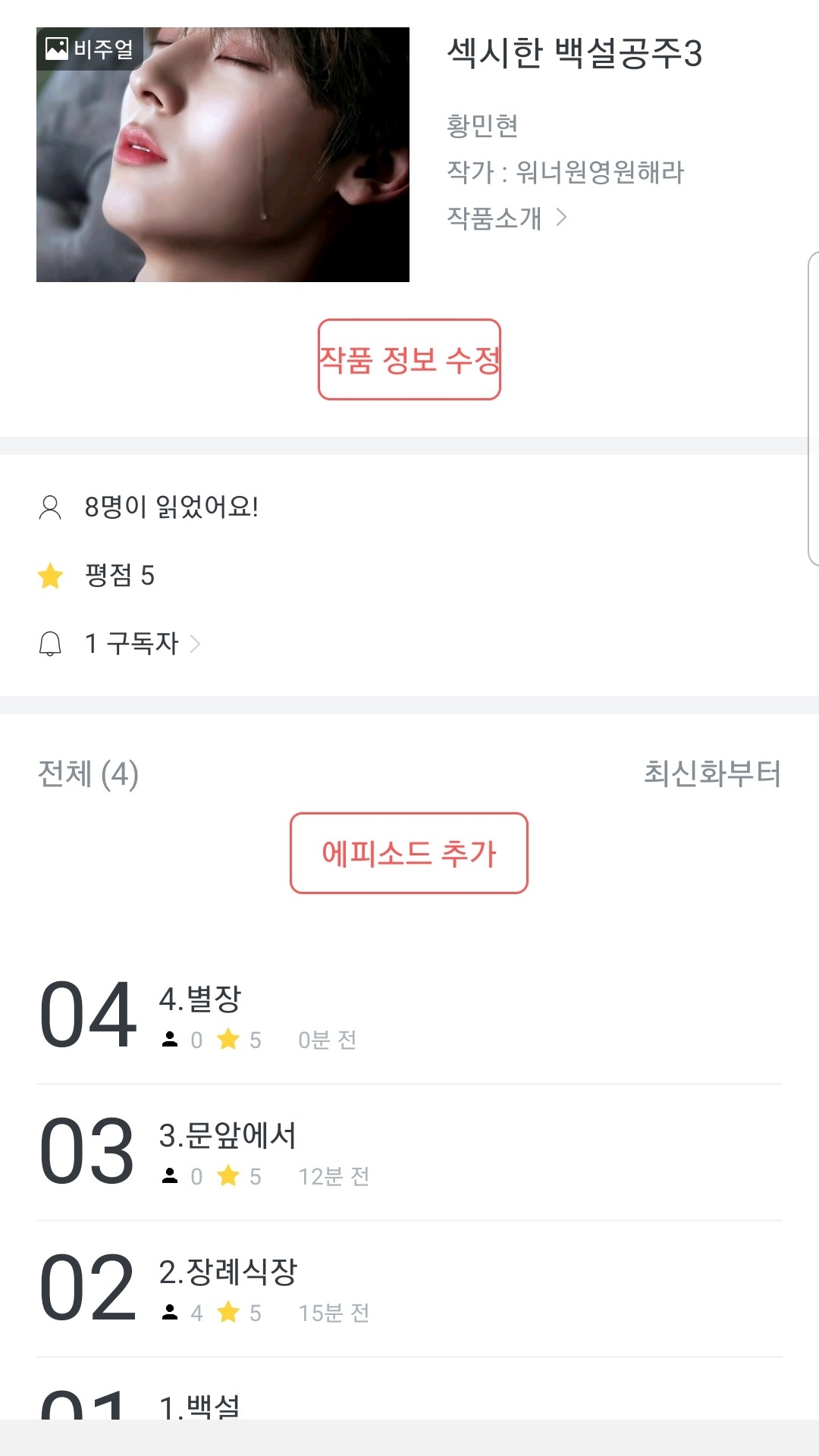Click the bell subscriber icon
The width and height of the screenshot is (819, 1456).
50,644
